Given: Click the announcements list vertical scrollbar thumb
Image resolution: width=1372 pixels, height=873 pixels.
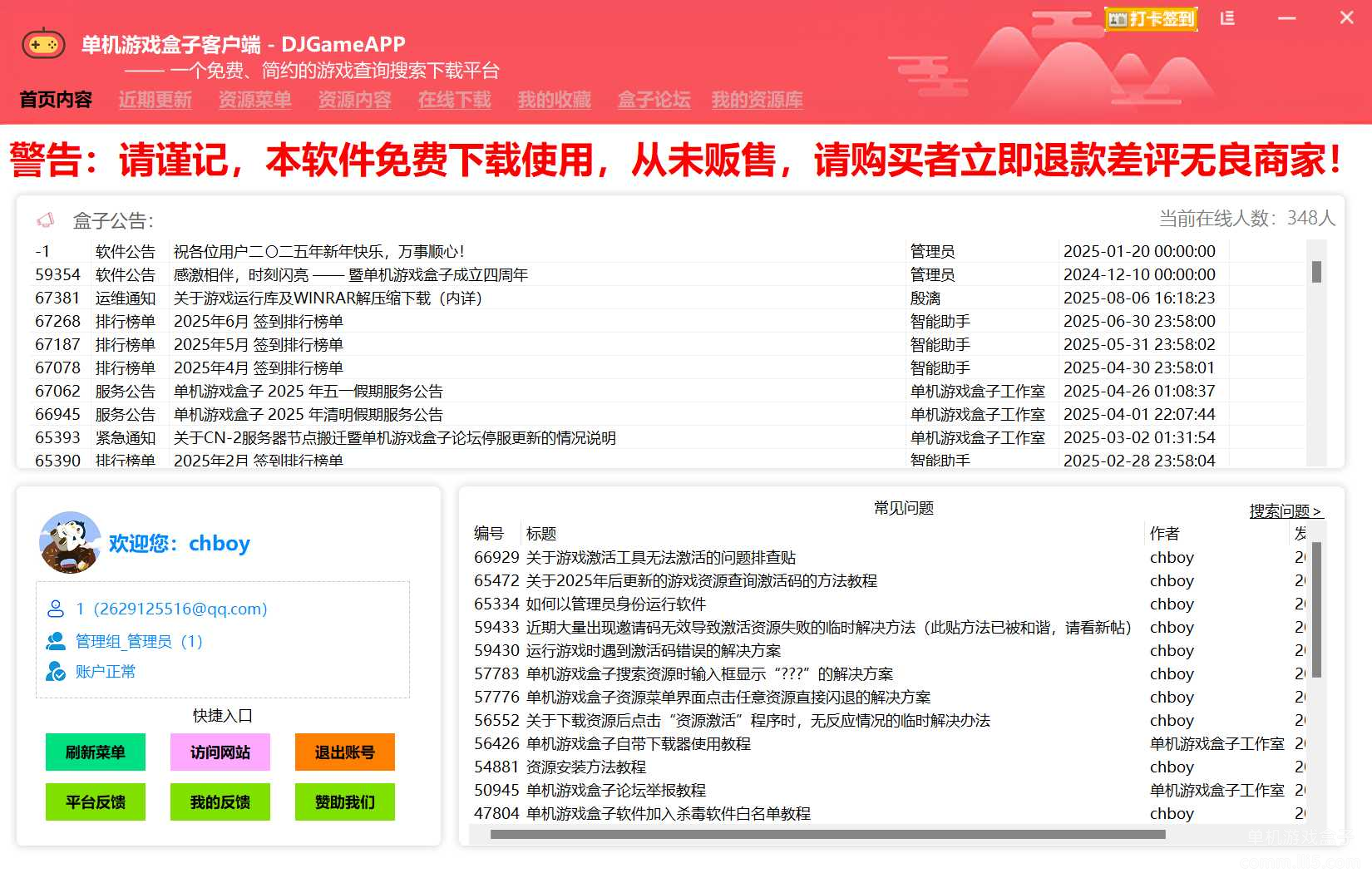Looking at the screenshot, I should coord(1316,272).
